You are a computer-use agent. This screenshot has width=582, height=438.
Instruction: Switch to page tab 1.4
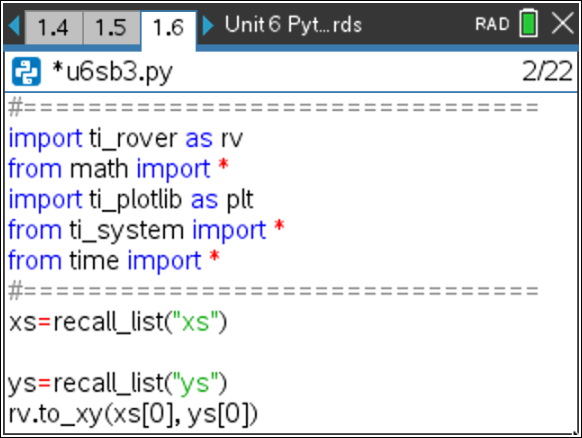[x=53, y=28]
